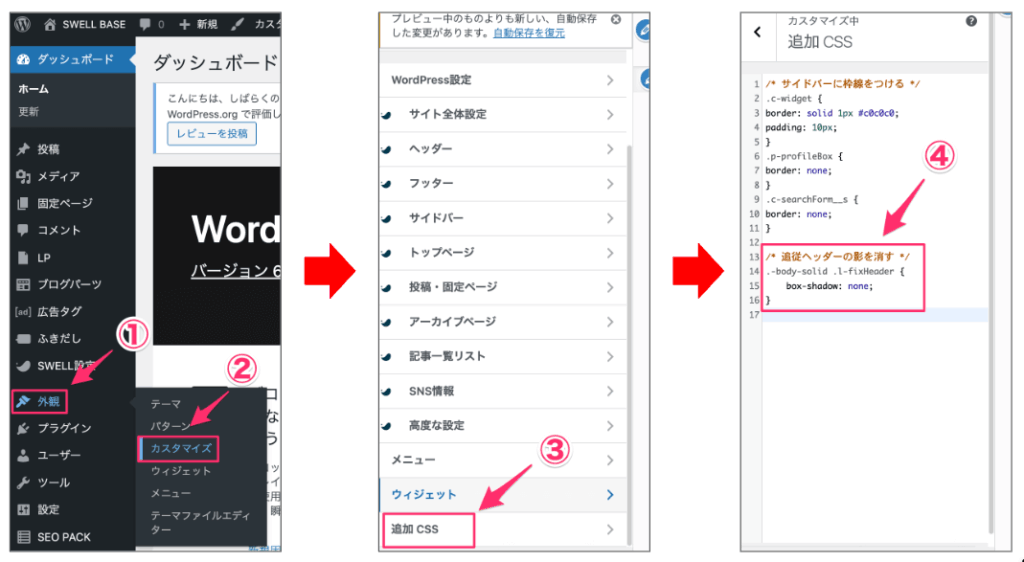
Task: Choose カスタマイズ from the 外観 submenu
Action: pyautogui.click(x=180, y=447)
